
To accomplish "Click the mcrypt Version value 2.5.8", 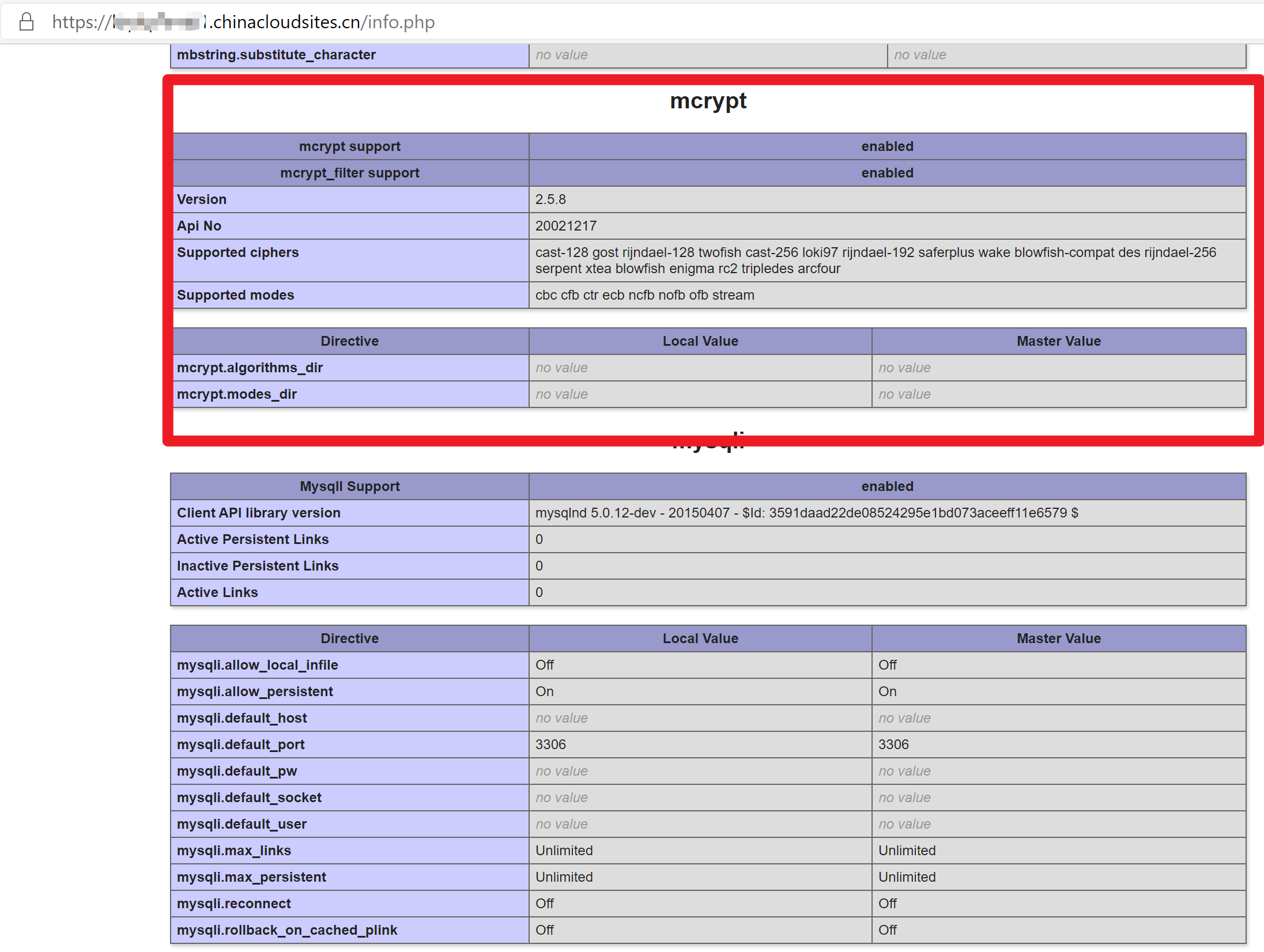I will (550, 199).
